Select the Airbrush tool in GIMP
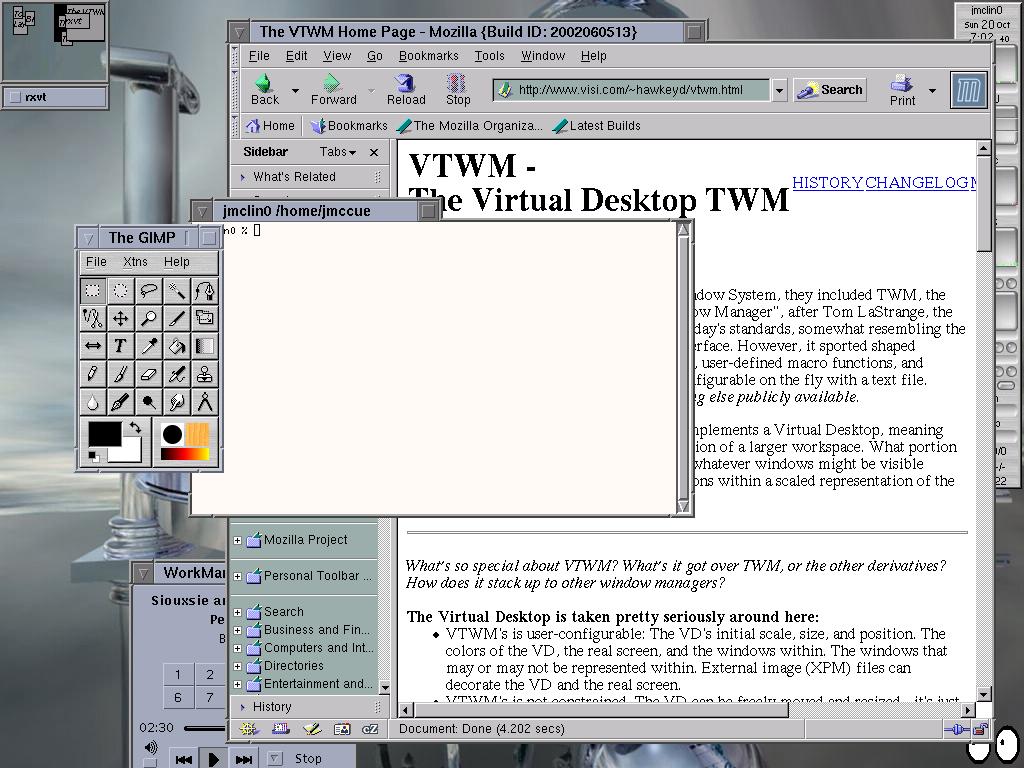Viewport: 1024px width, 768px height. [177, 374]
